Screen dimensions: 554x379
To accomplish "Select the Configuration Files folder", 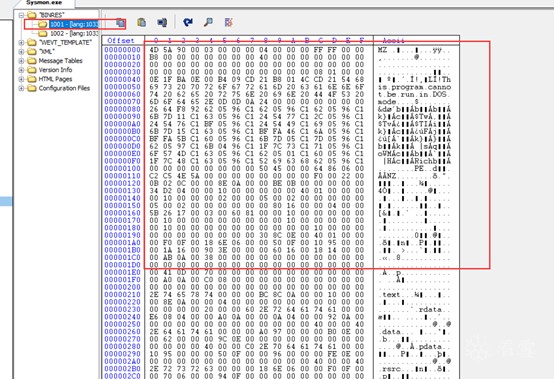I will (64, 88).
